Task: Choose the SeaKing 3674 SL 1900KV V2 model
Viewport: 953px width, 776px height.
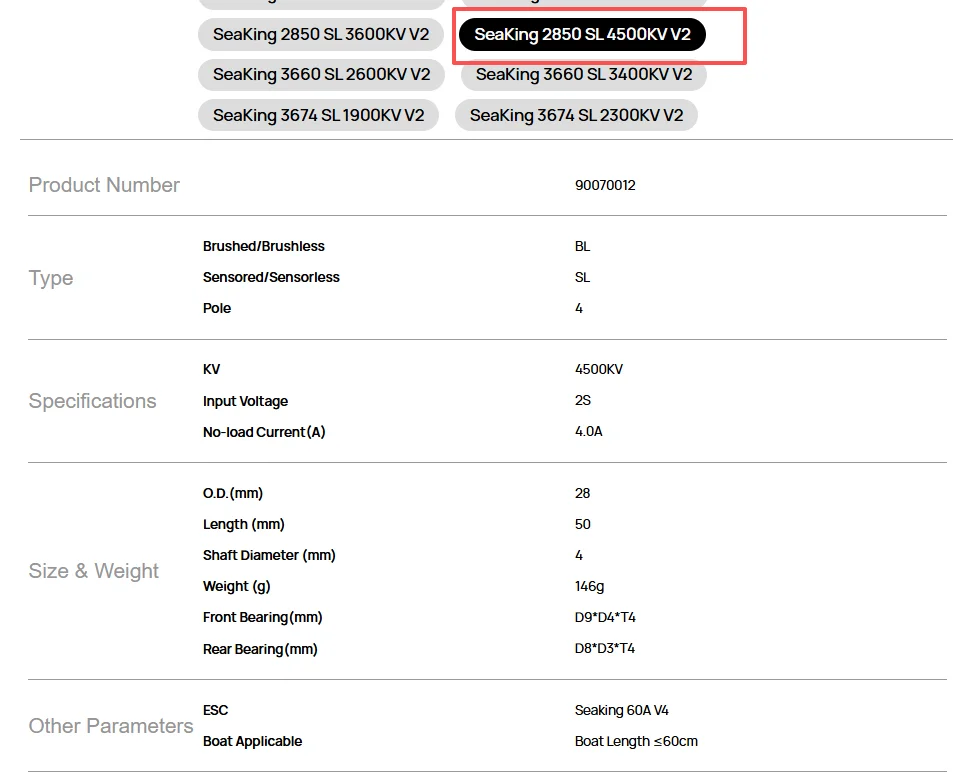Action: [x=318, y=115]
